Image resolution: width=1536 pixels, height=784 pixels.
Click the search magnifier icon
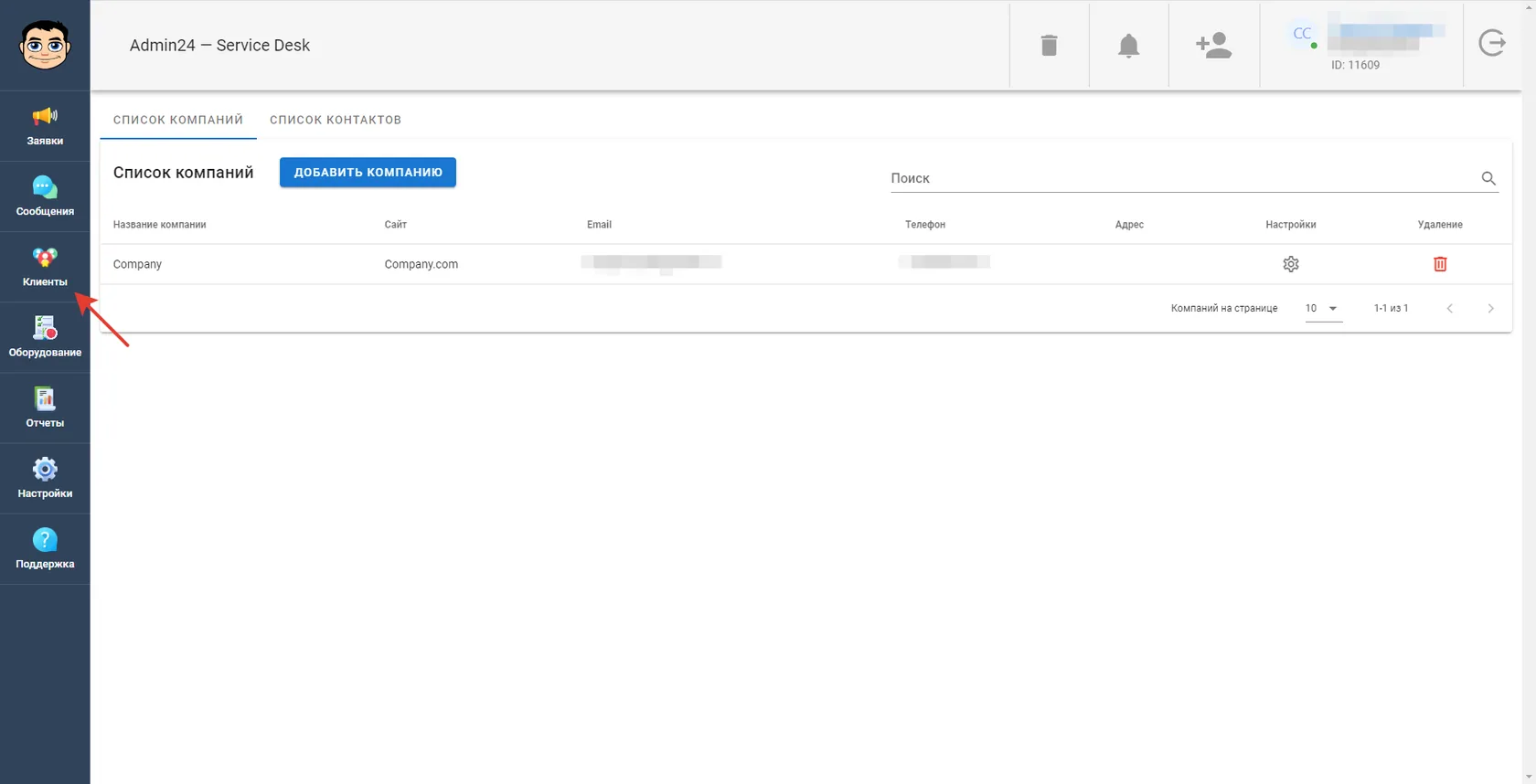1488,178
